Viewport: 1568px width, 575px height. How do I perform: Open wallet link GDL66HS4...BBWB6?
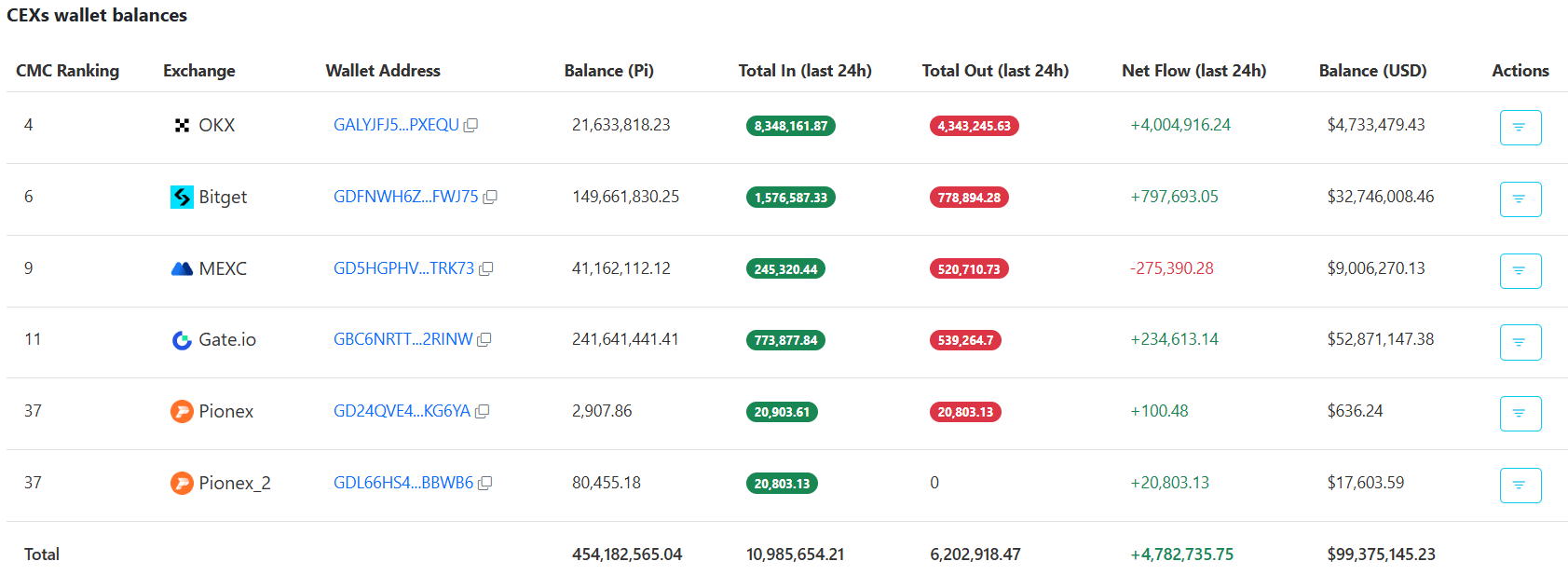403,483
